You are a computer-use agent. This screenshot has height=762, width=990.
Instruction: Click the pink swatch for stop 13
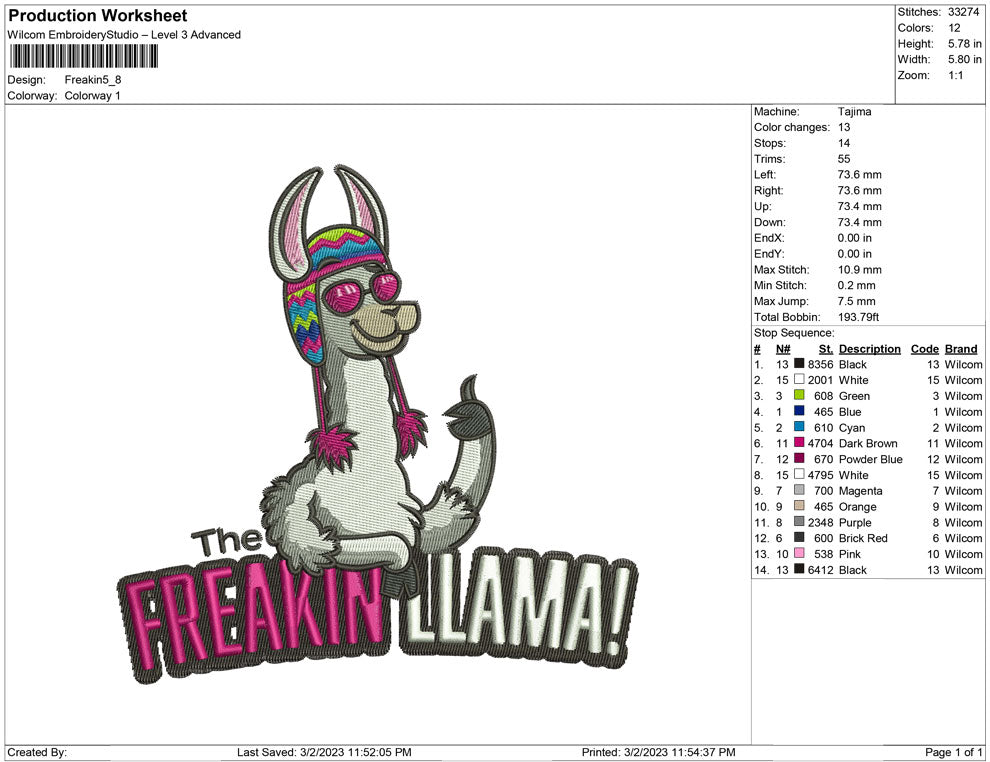point(799,553)
